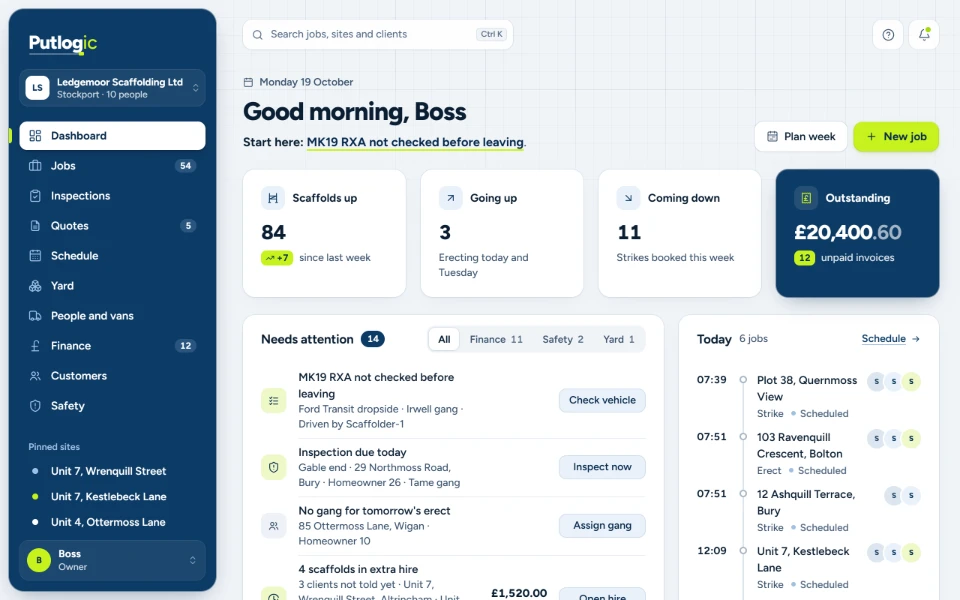Viewport: 960px width, 600px height.
Task: Click the people icon beside No gang alert
Action: coord(274,525)
